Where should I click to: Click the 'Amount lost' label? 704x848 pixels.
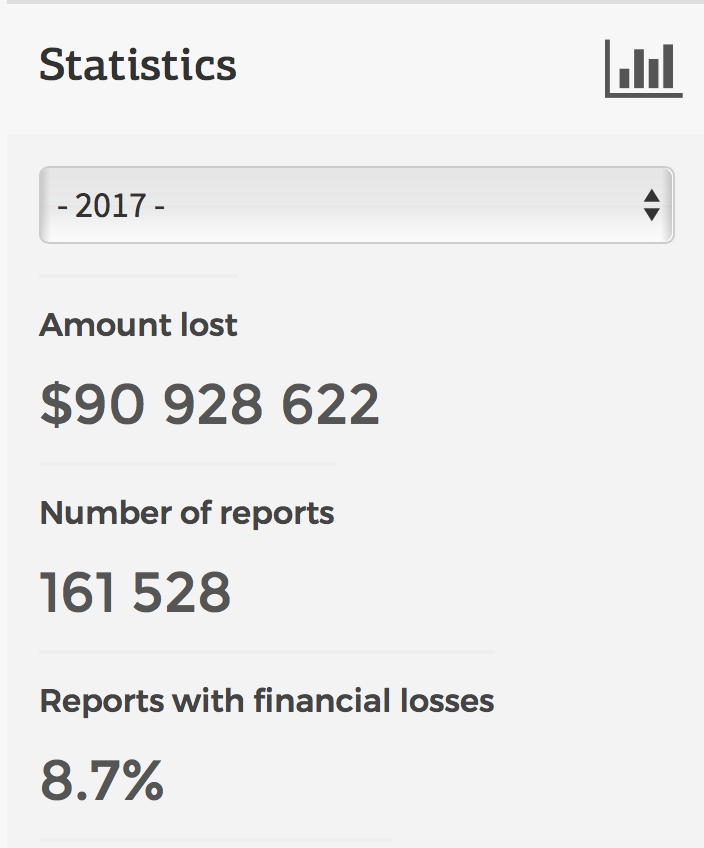pyautogui.click(x=139, y=325)
